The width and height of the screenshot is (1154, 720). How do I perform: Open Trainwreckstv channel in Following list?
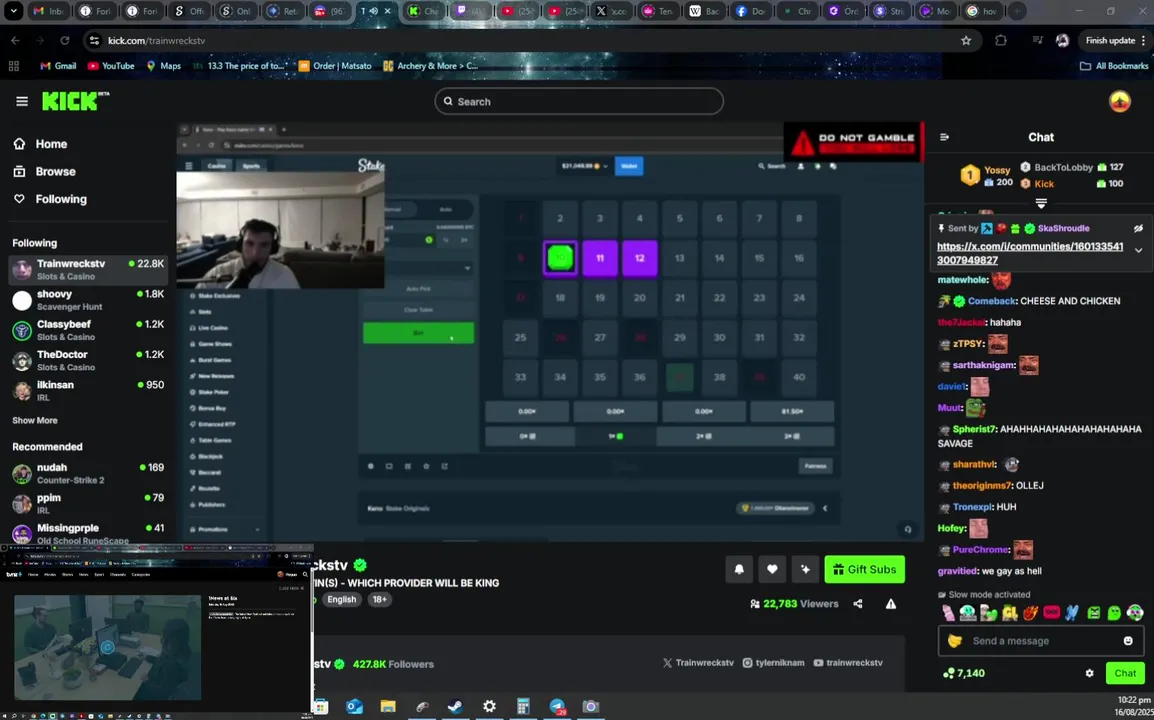tap(88, 269)
